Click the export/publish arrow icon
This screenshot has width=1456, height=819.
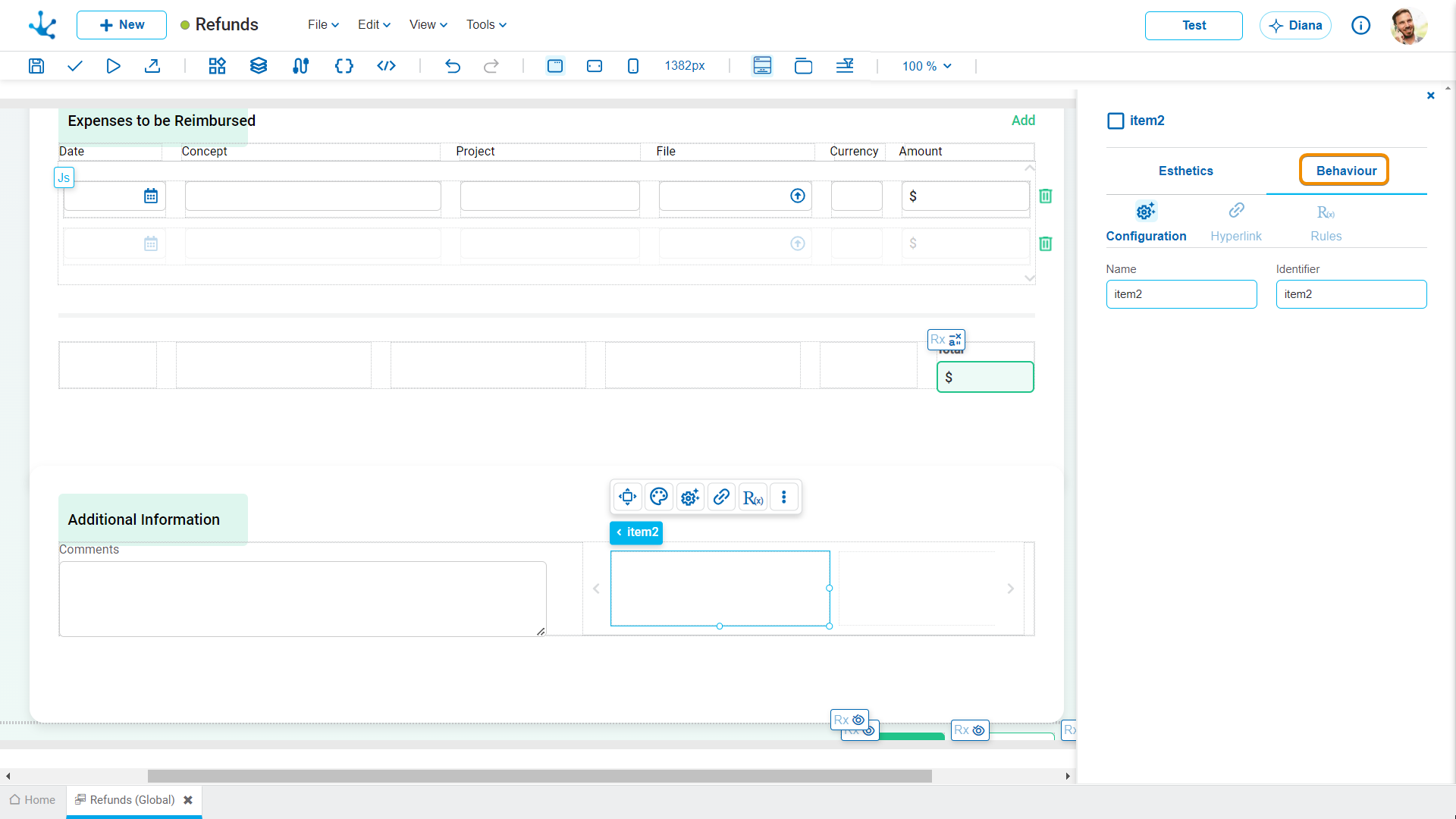point(152,66)
